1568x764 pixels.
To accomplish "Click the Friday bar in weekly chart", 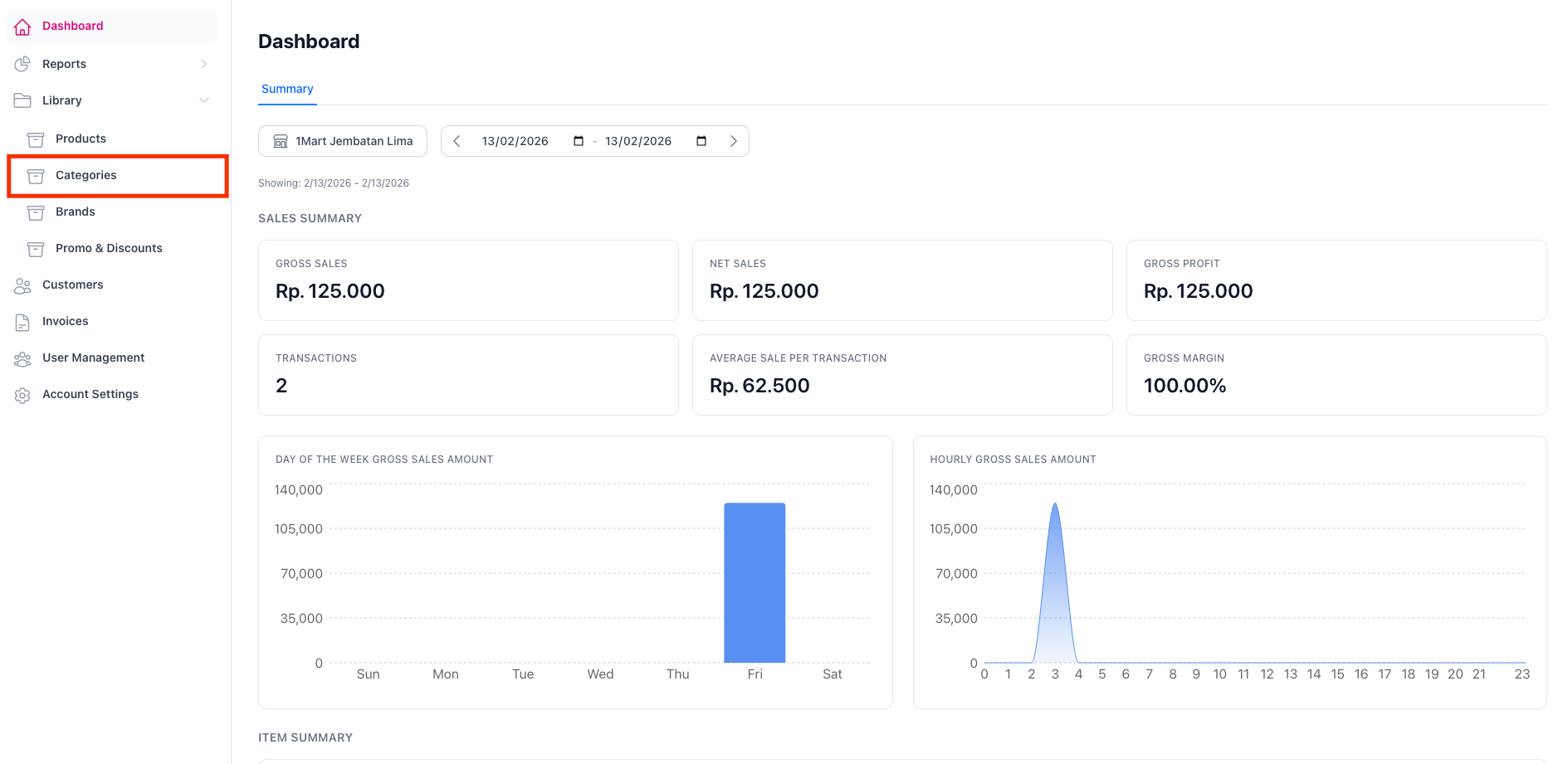I will tap(755, 582).
